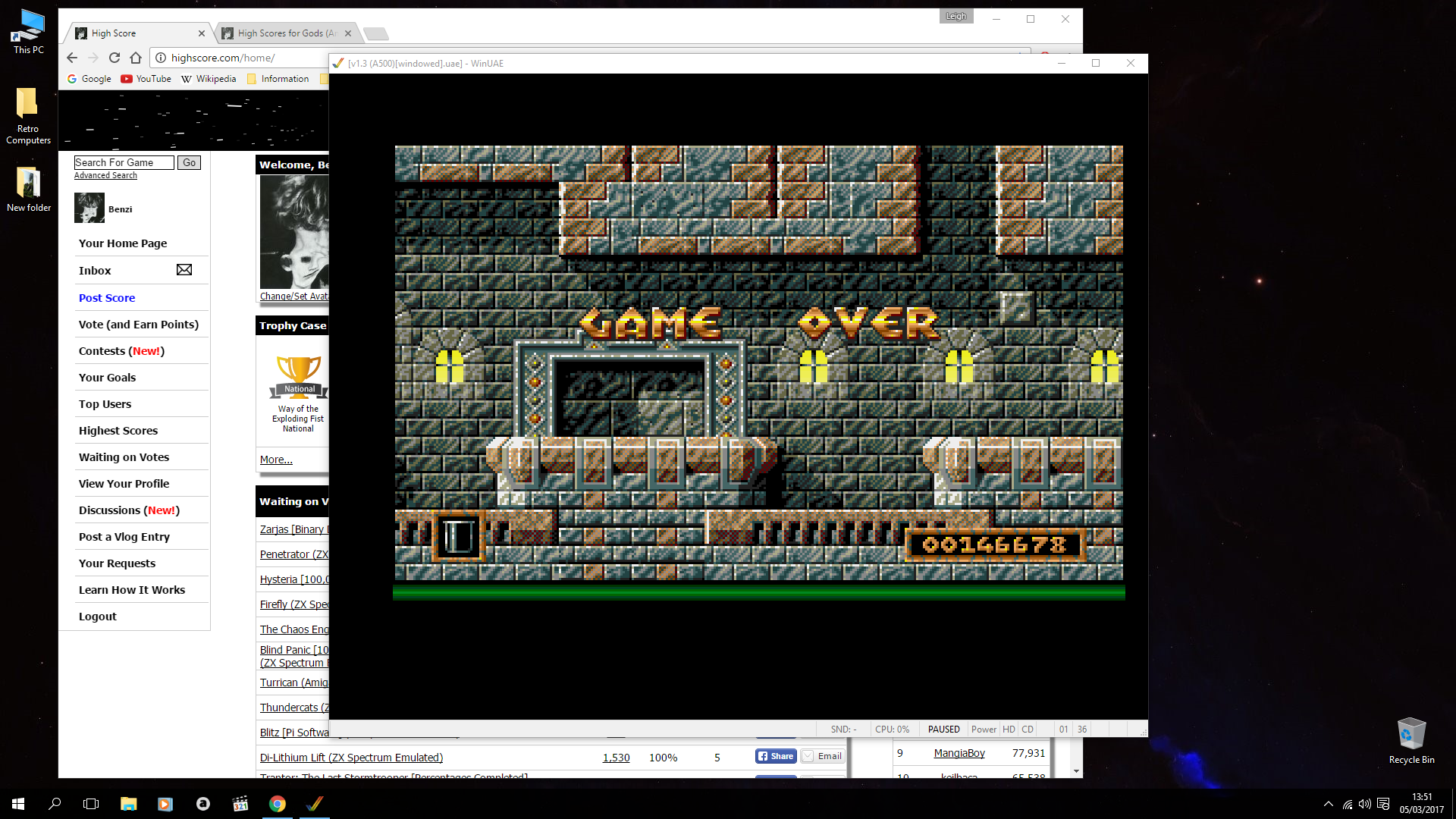The image size is (1456, 819).
Task: Open WinUAE from the taskbar
Action: (315, 804)
